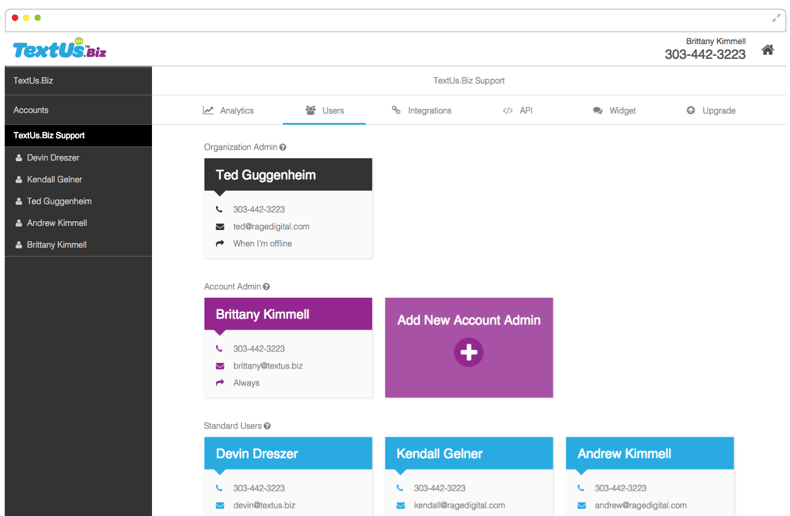Click the Widget chat bubbles icon
The width and height of the screenshot is (790, 516).
coord(598,110)
